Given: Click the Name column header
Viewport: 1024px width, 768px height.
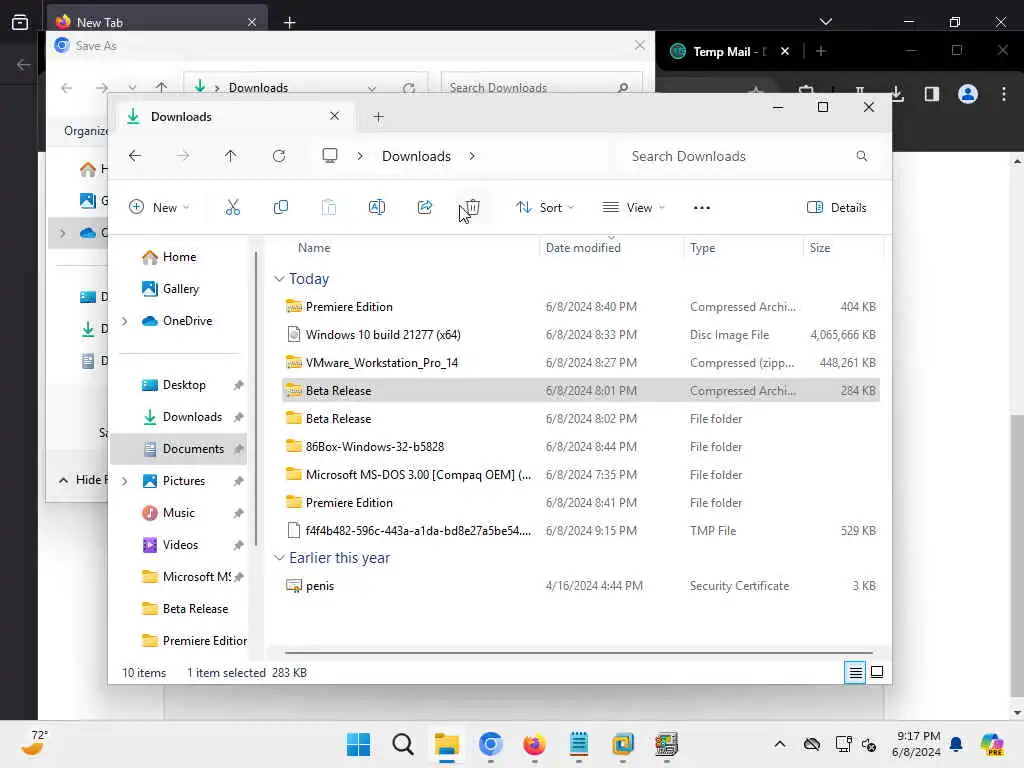Looking at the screenshot, I should coord(314,248).
